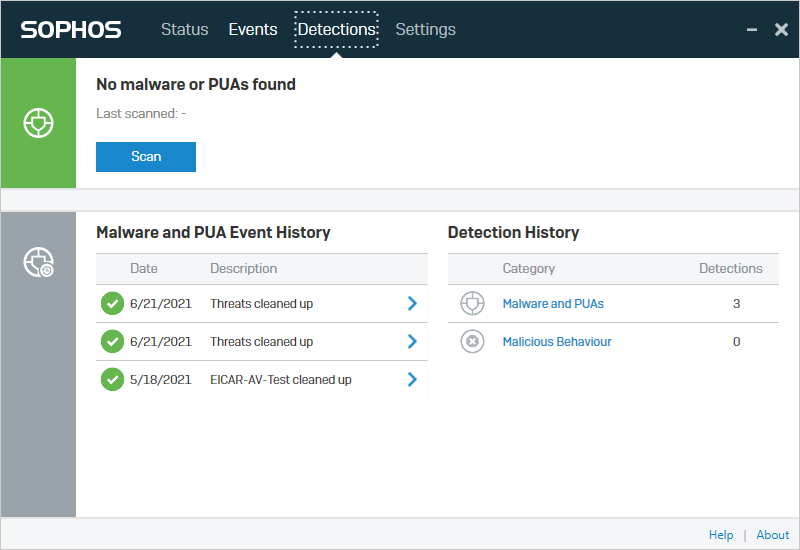The width and height of the screenshot is (800, 550).
Task: Expand the EICAR-AV-Test cleaned up chevron
Action: [412, 379]
